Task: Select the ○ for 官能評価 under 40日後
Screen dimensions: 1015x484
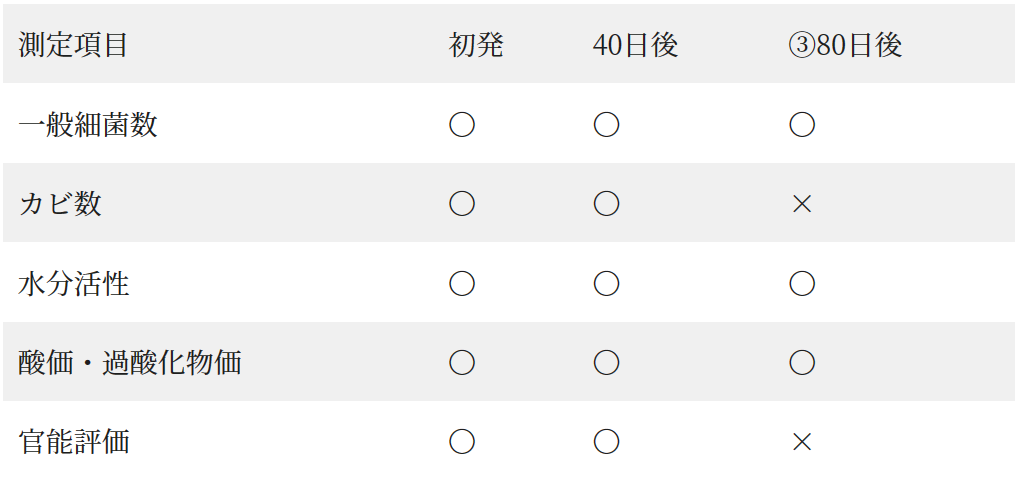Action: (x=606, y=442)
